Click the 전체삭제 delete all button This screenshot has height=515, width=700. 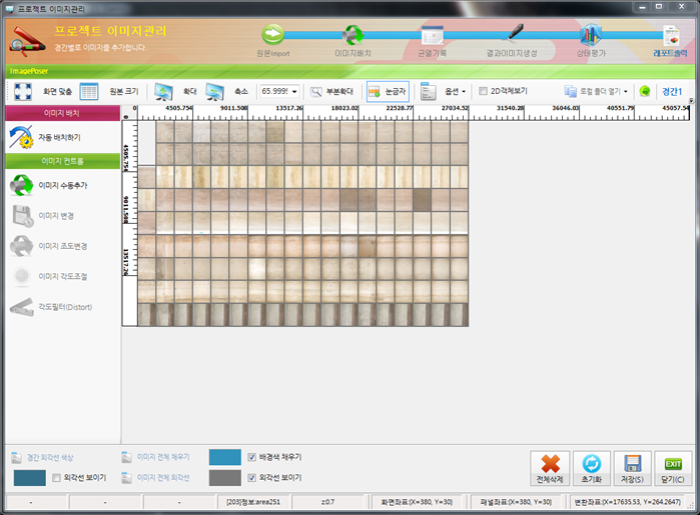pyautogui.click(x=550, y=468)
